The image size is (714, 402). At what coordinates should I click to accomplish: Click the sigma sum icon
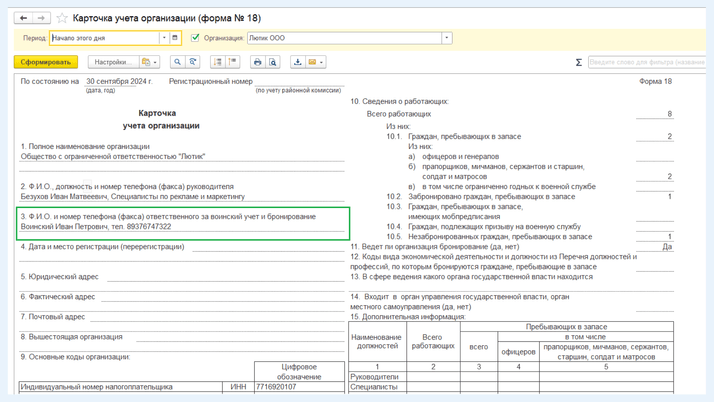578,62
